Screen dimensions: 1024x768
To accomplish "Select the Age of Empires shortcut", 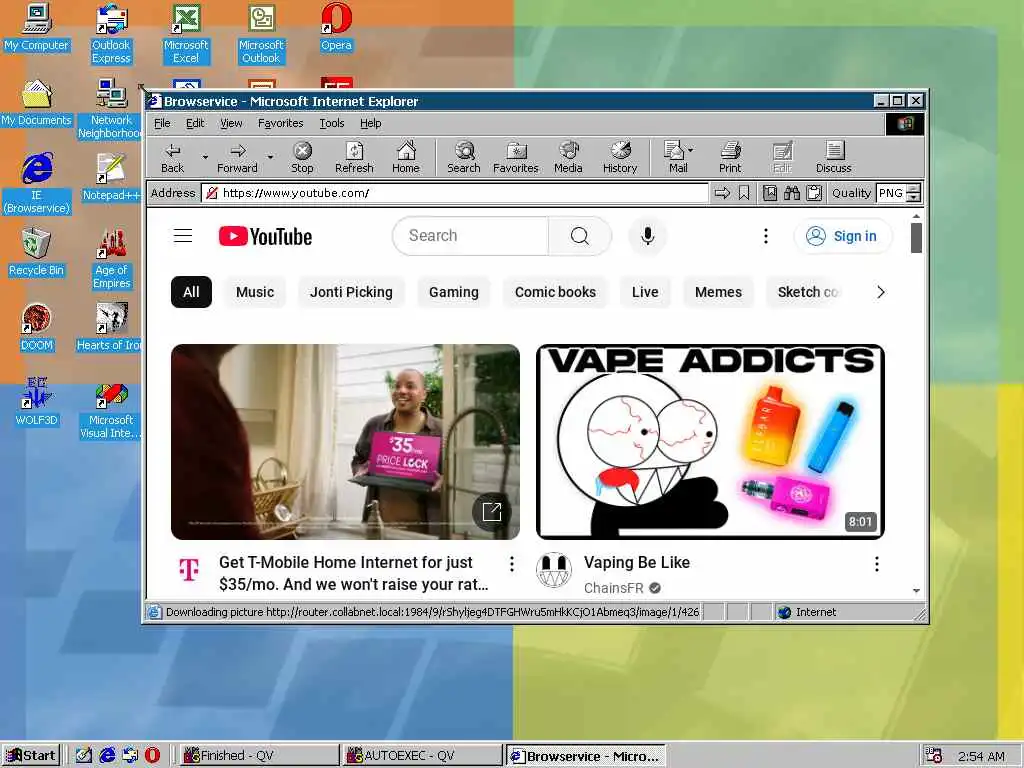I will pos(112,259).
